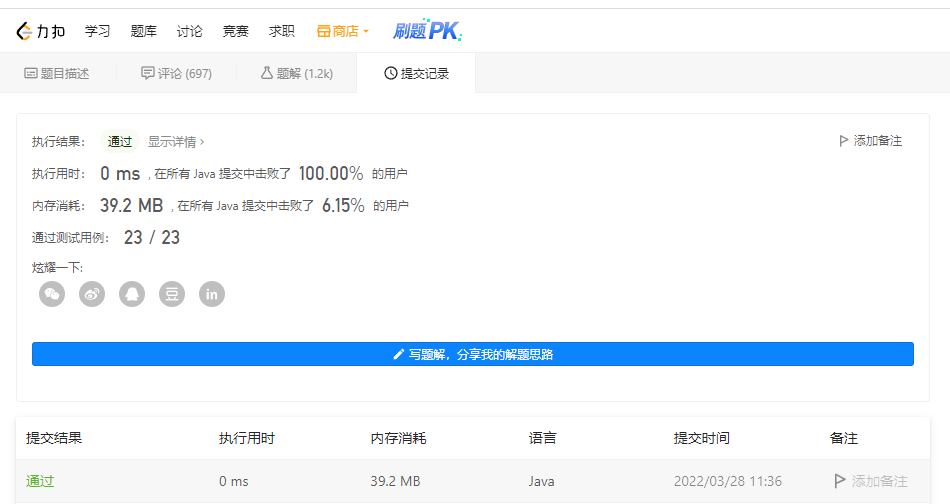Select the 提交记录 tab

[417, 73]
